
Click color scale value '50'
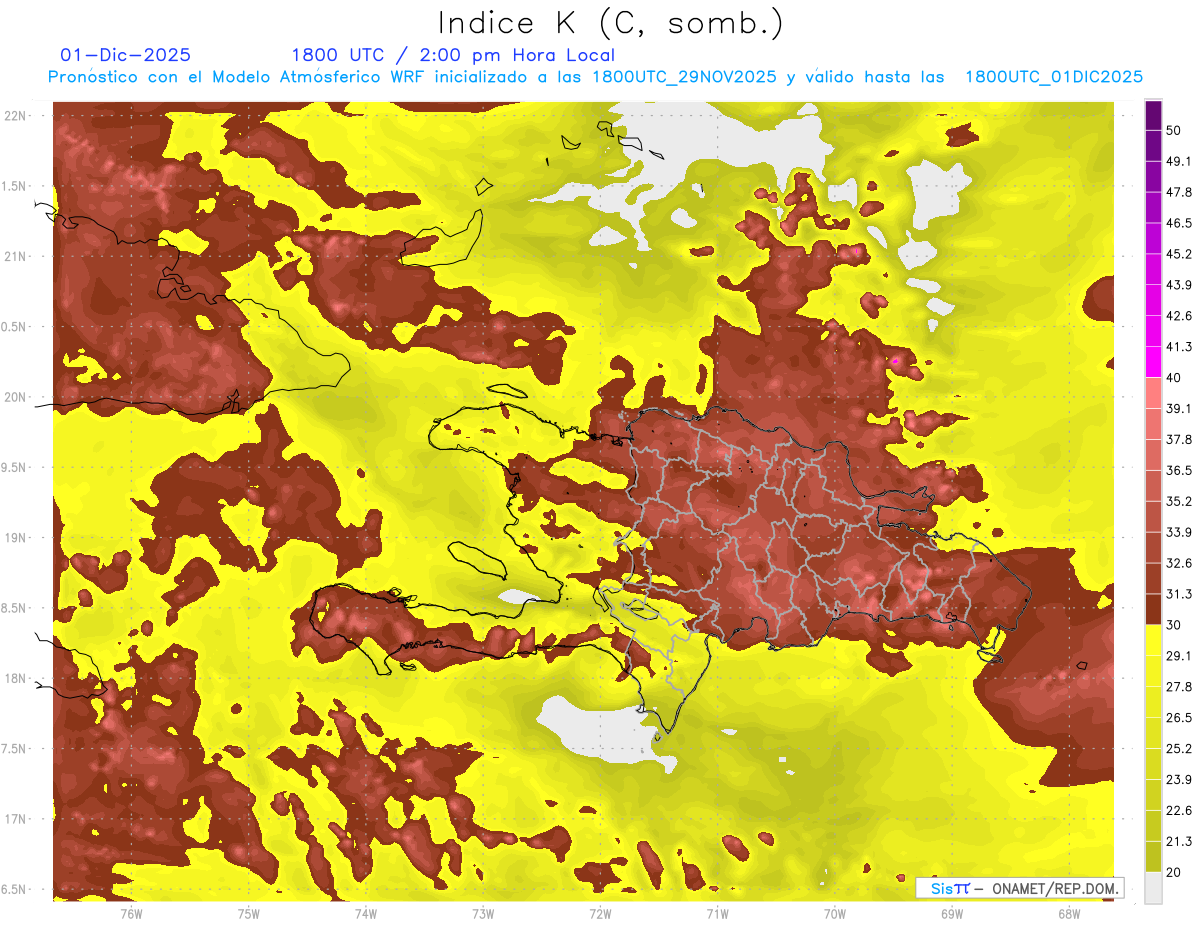pos(1175,130)
